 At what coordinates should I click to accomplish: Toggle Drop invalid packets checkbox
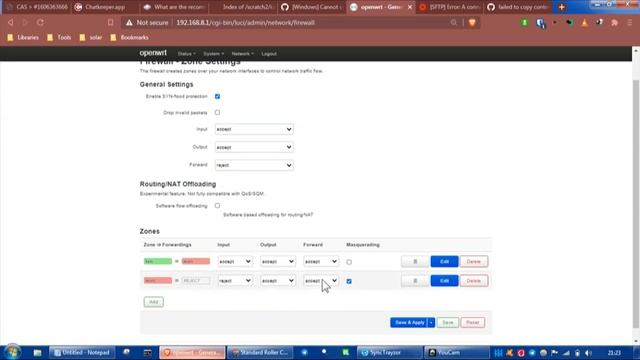click(217, 112)
